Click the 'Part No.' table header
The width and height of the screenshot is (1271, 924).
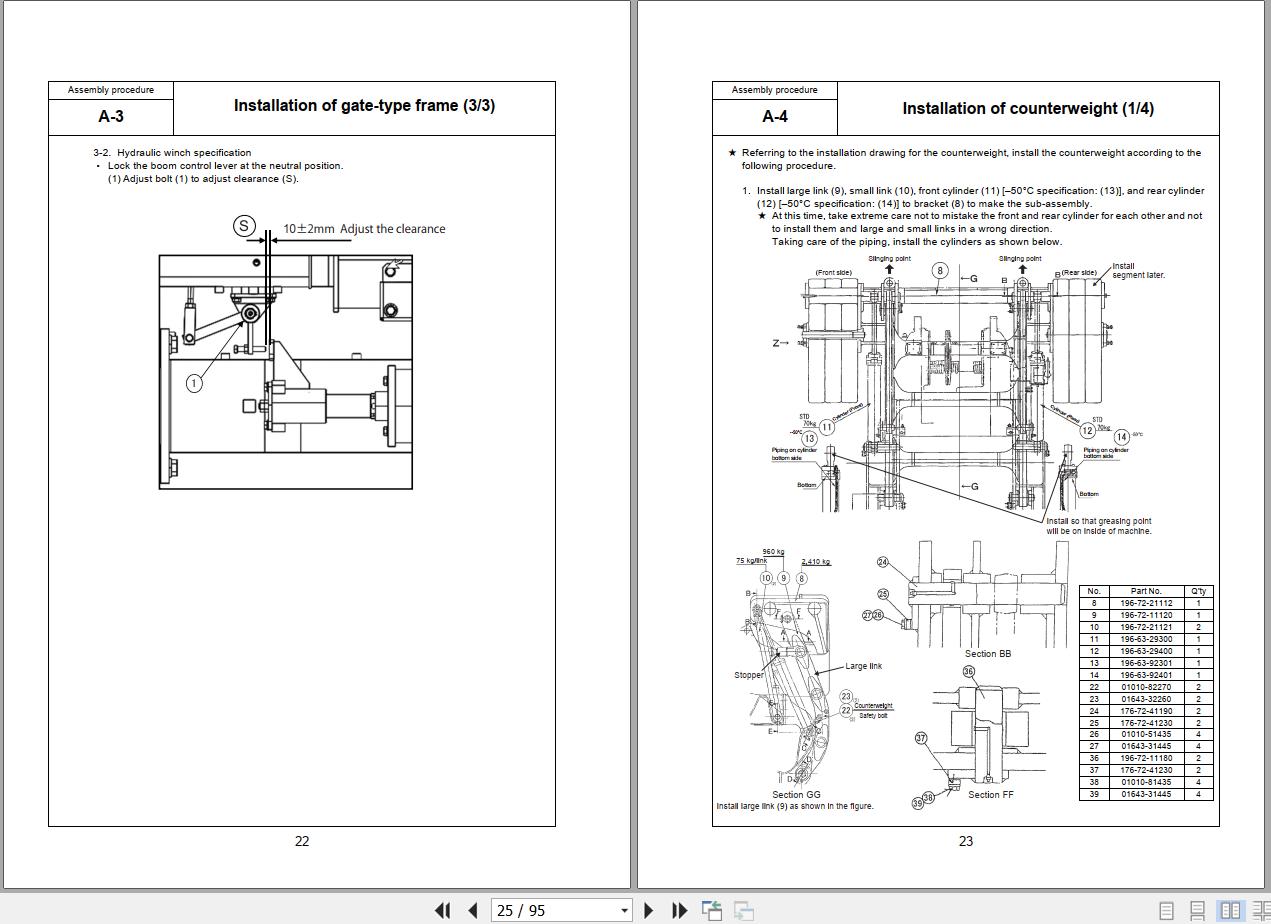[x=1146, y=591]
